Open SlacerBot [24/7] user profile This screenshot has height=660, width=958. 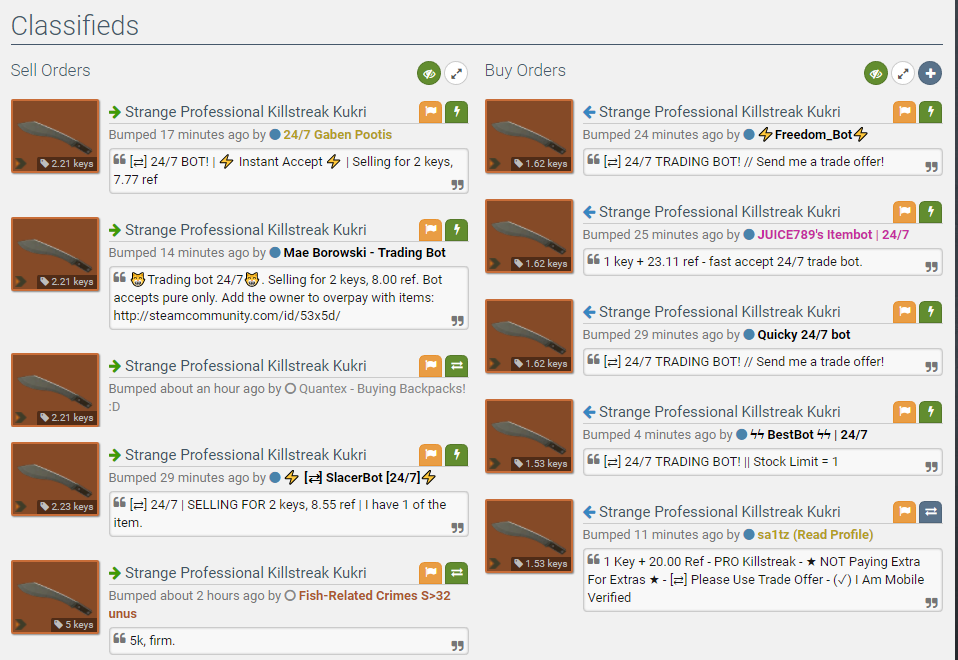361,478
